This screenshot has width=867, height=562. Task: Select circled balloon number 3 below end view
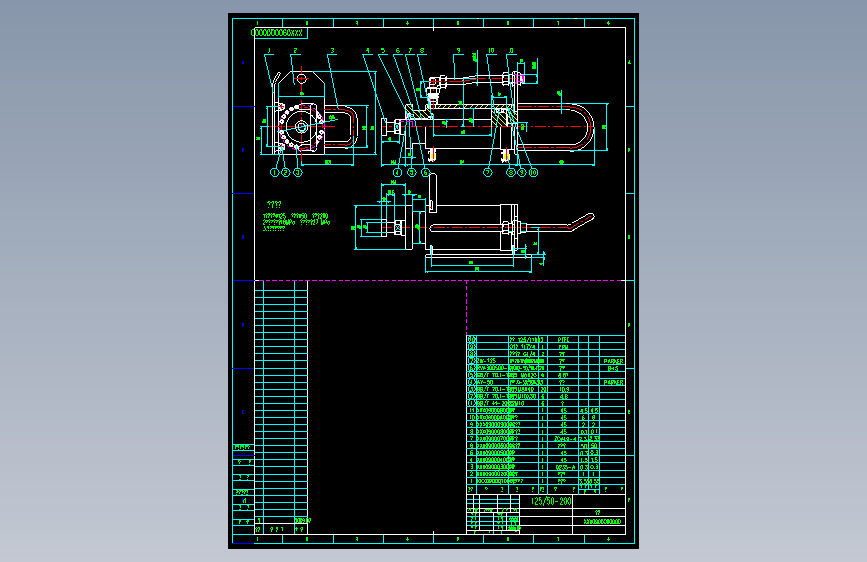298,173
